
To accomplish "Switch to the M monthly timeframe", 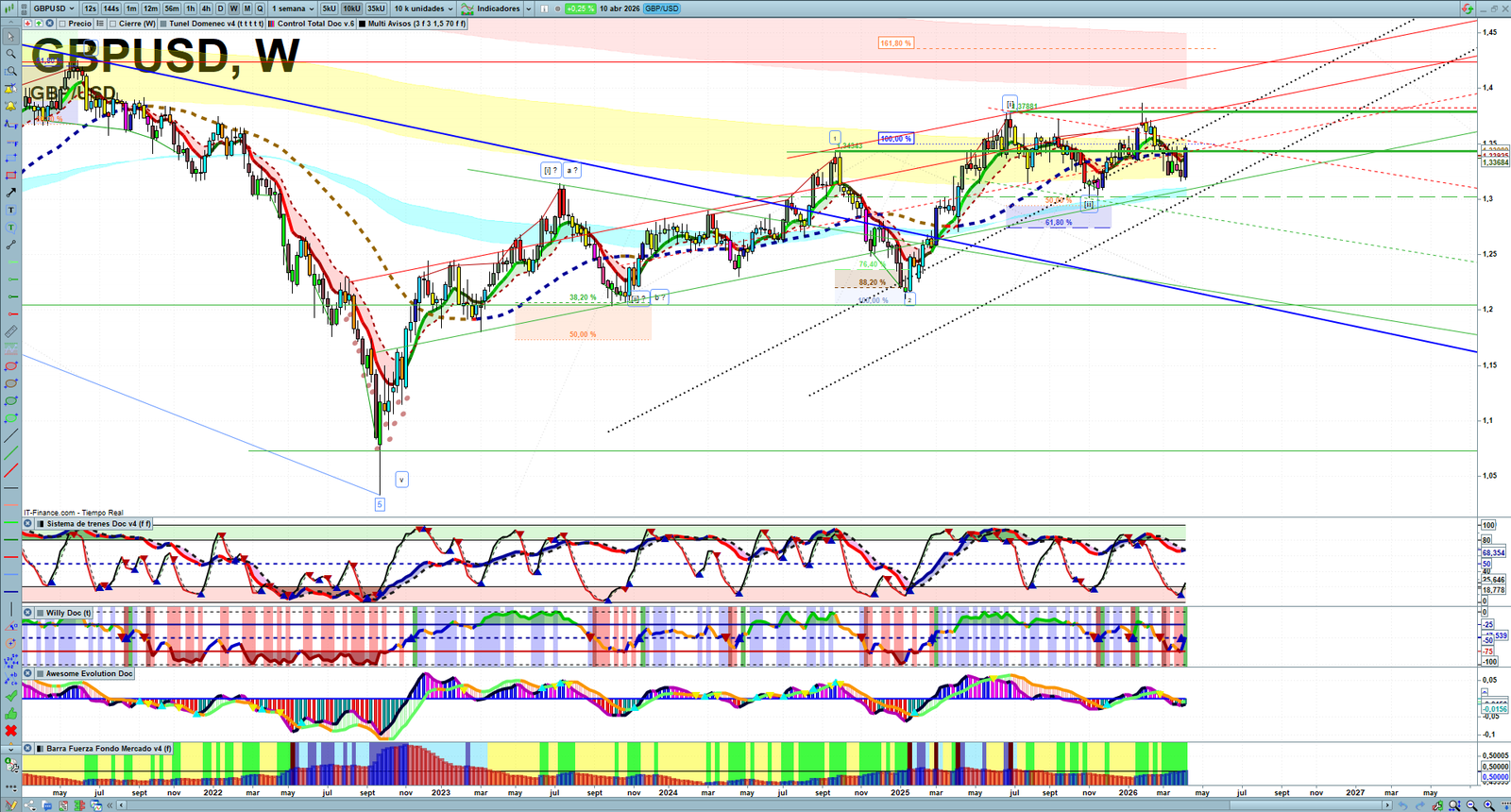I will coord(247,8).
